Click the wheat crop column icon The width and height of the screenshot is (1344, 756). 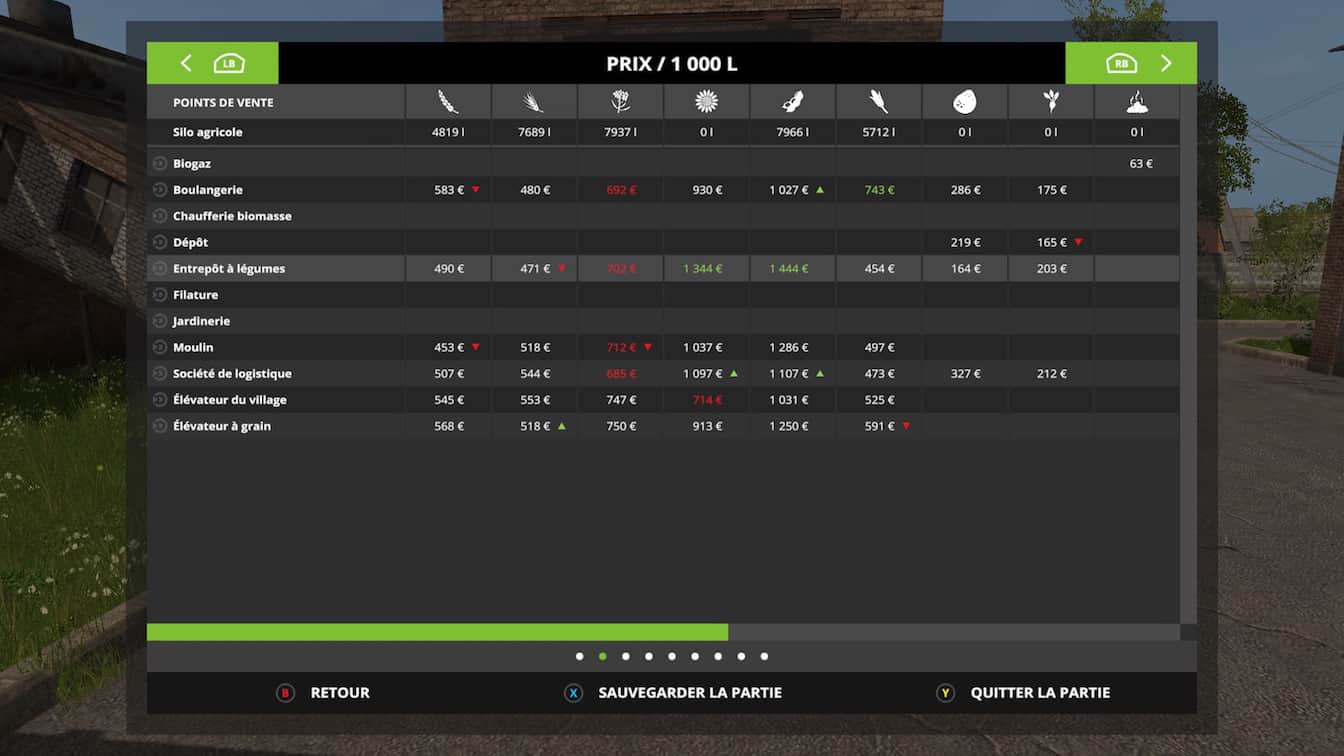pos(448,102)
